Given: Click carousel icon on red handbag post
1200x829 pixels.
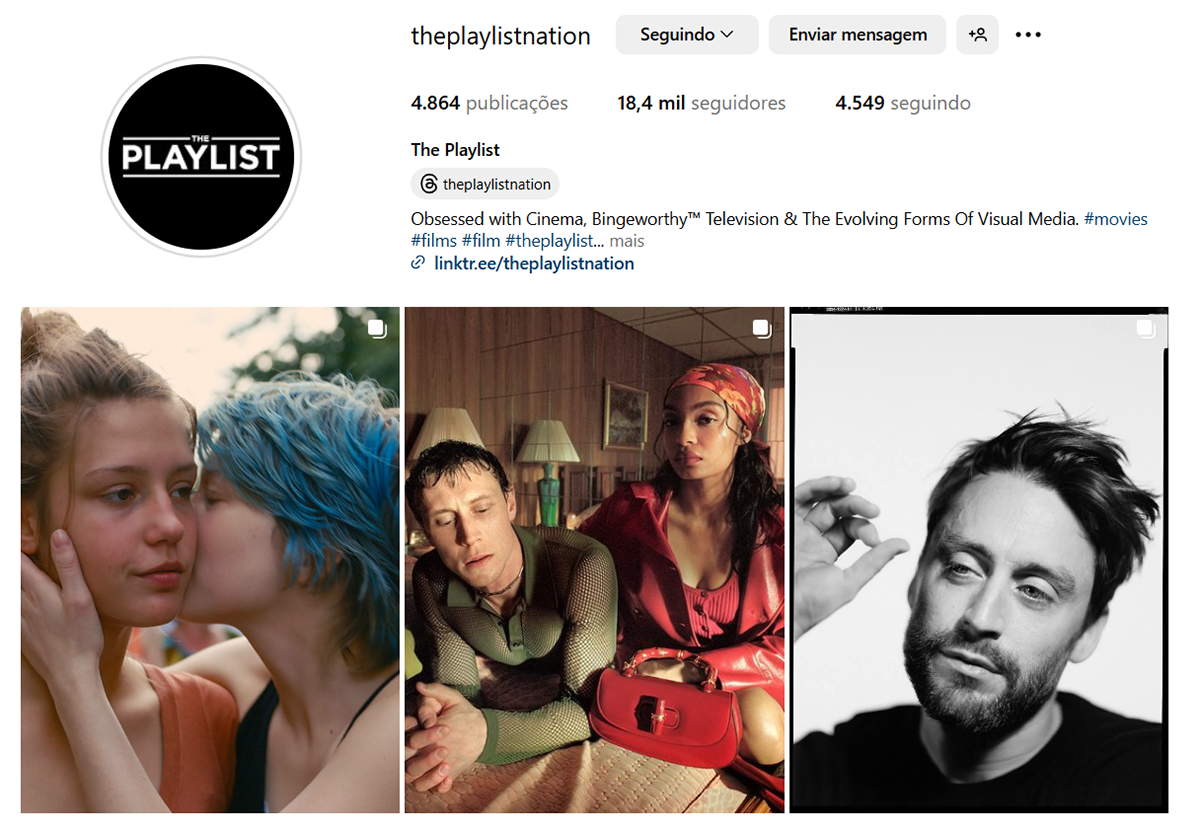Looking at the screenshot, I should [761, 329].
